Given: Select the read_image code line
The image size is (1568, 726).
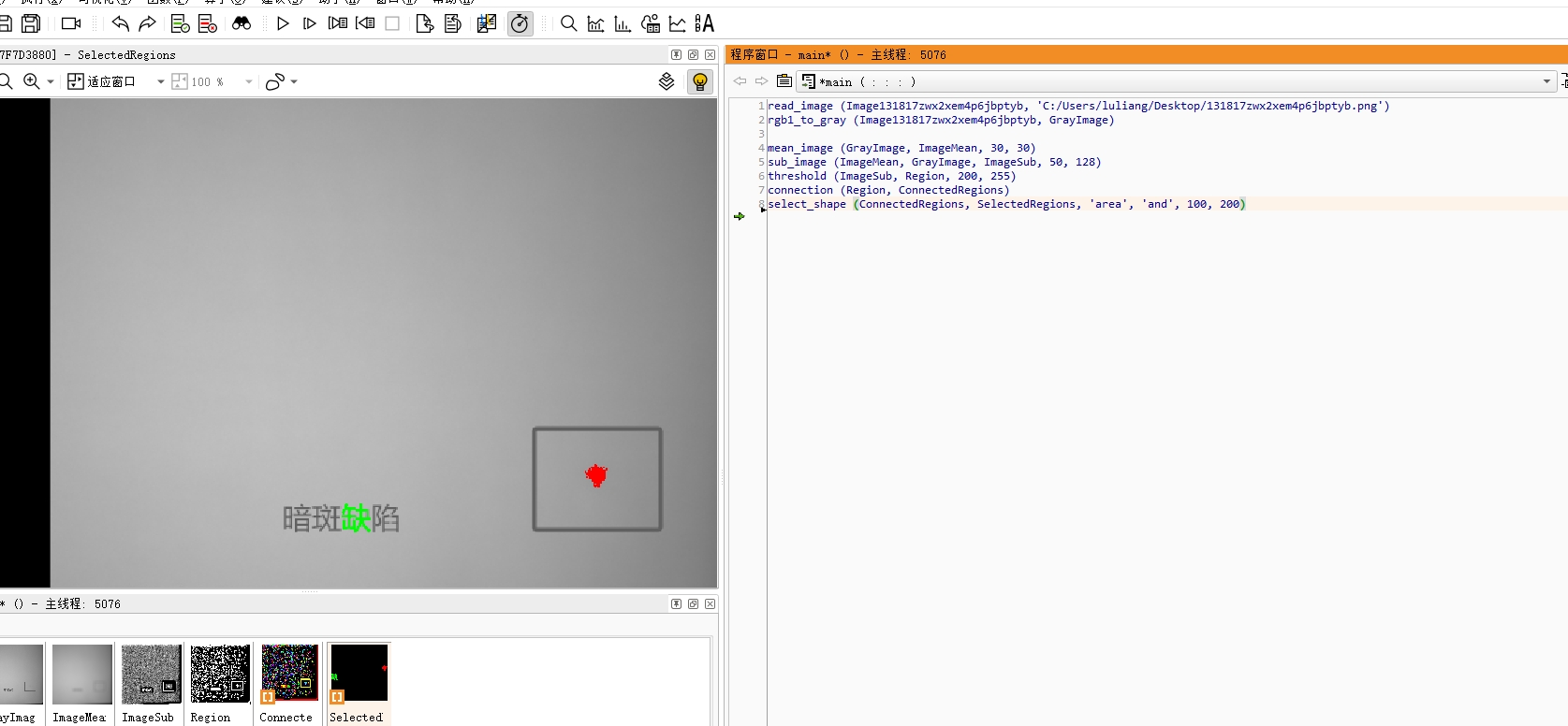Looking at the screenshot, I should click(x=1078, y=106).
